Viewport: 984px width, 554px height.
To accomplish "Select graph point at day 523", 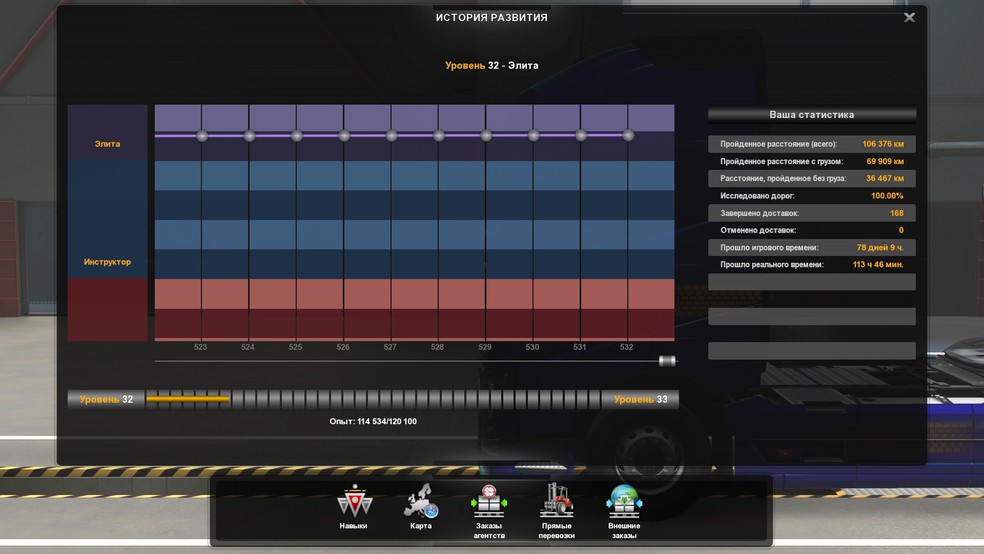I will click(x=202, y=136).
